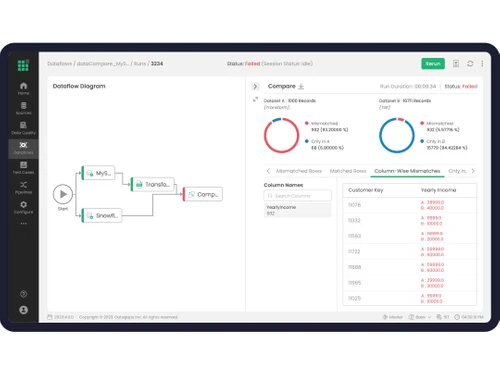Viewport: 500px width, 375px height.
Task: Click the red Mismatched legend dot for Dataset A
Action: (307, 123)
